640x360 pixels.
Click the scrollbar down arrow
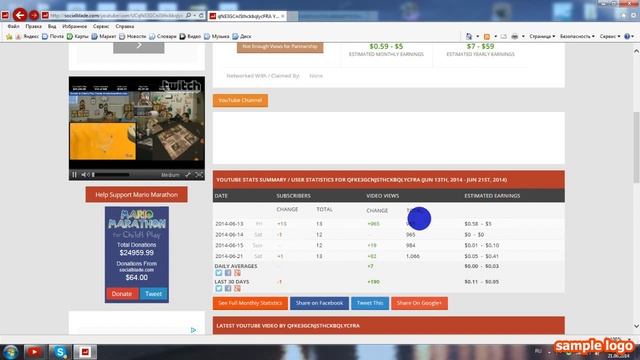636,327
